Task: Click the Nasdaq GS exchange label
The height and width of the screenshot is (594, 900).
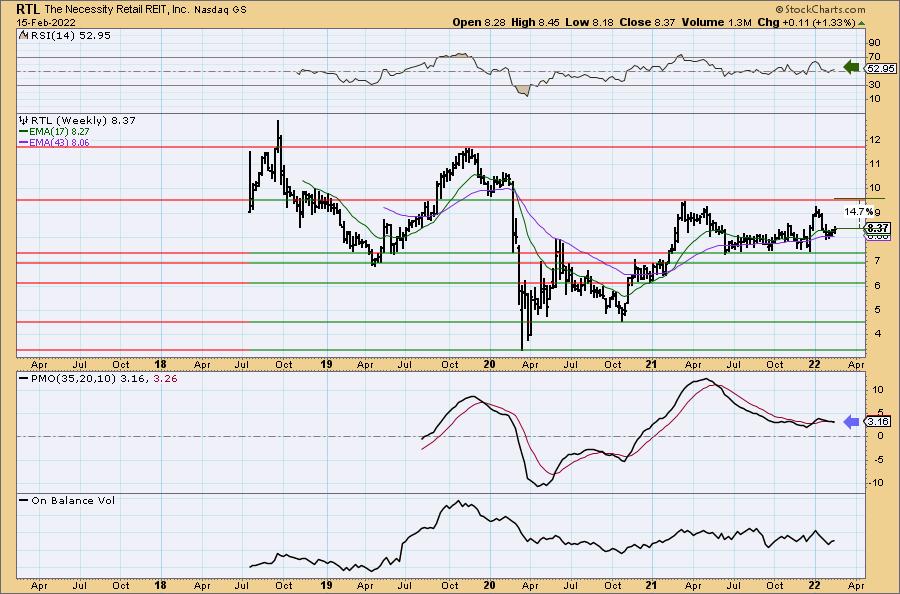Action: pyautogui.click(x=220, y=10)
